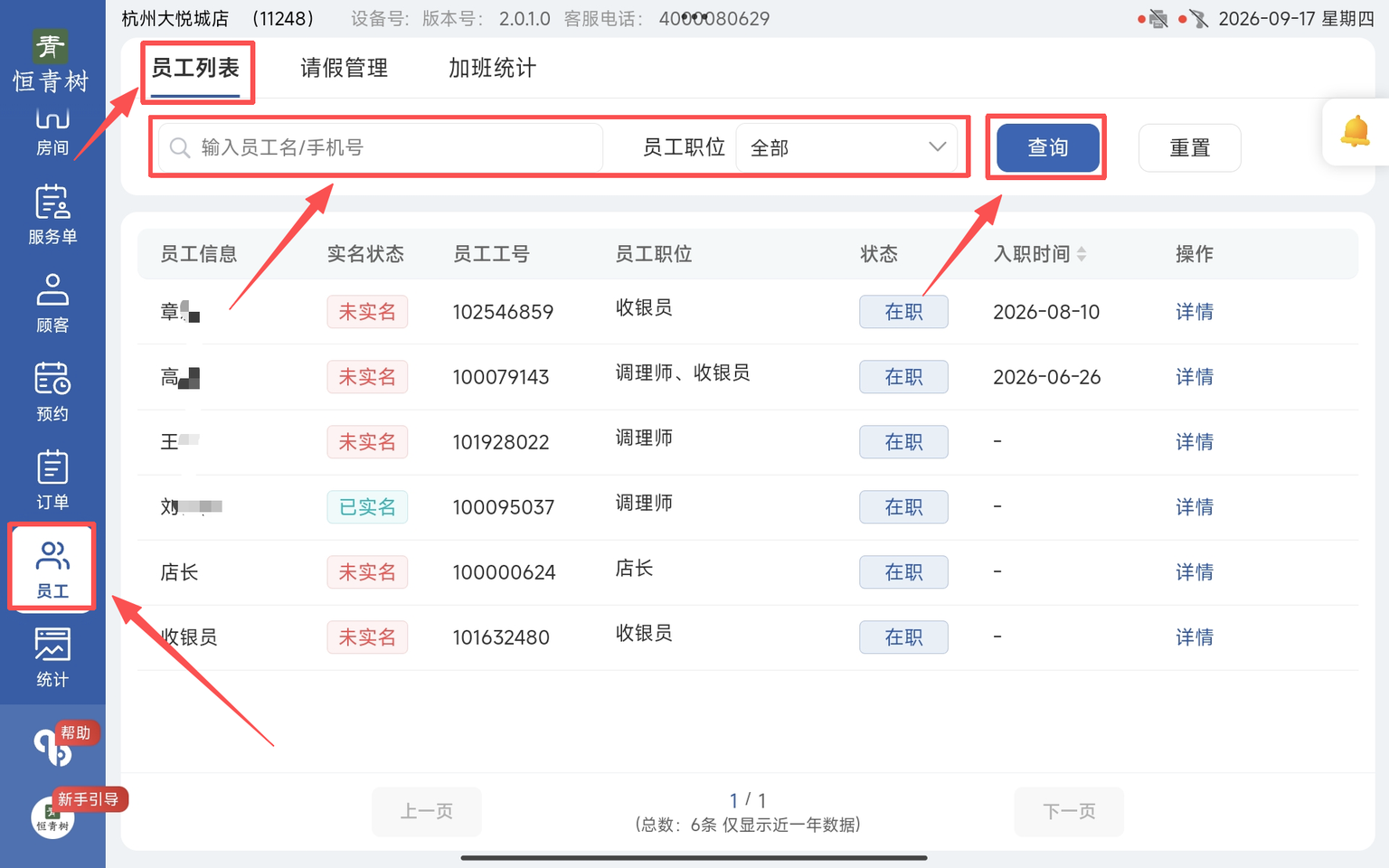Click the 2026-08-10 hire date cell
Viewport: 1389px width, 868px height.
click(1046, 312)
